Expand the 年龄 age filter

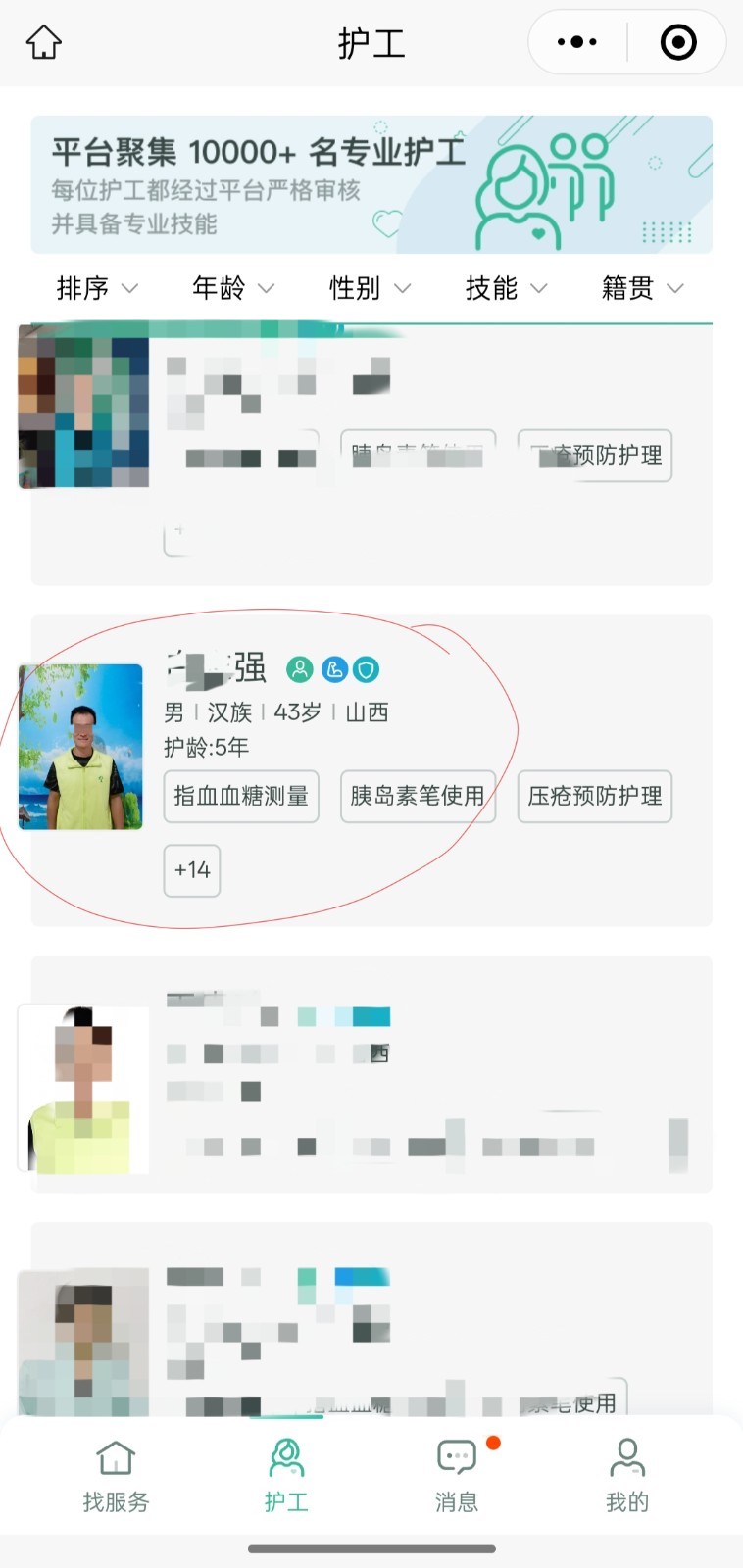pos(233,288)
